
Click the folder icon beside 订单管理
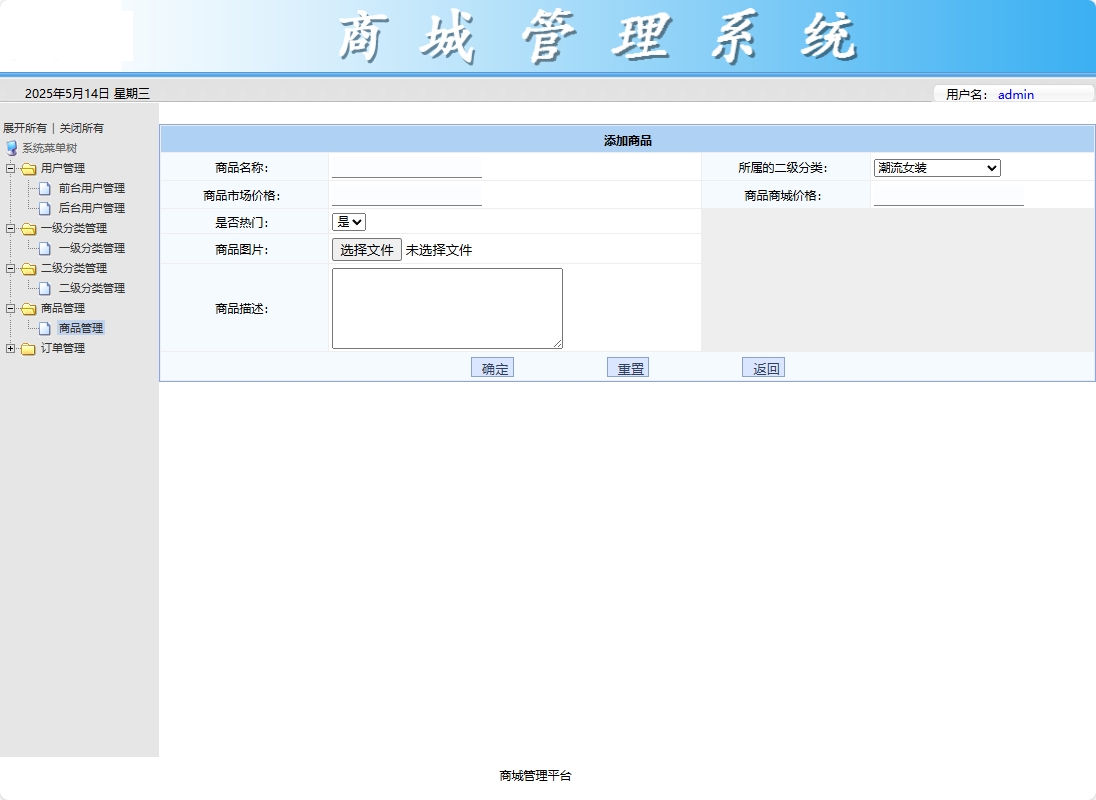(28, 348)
